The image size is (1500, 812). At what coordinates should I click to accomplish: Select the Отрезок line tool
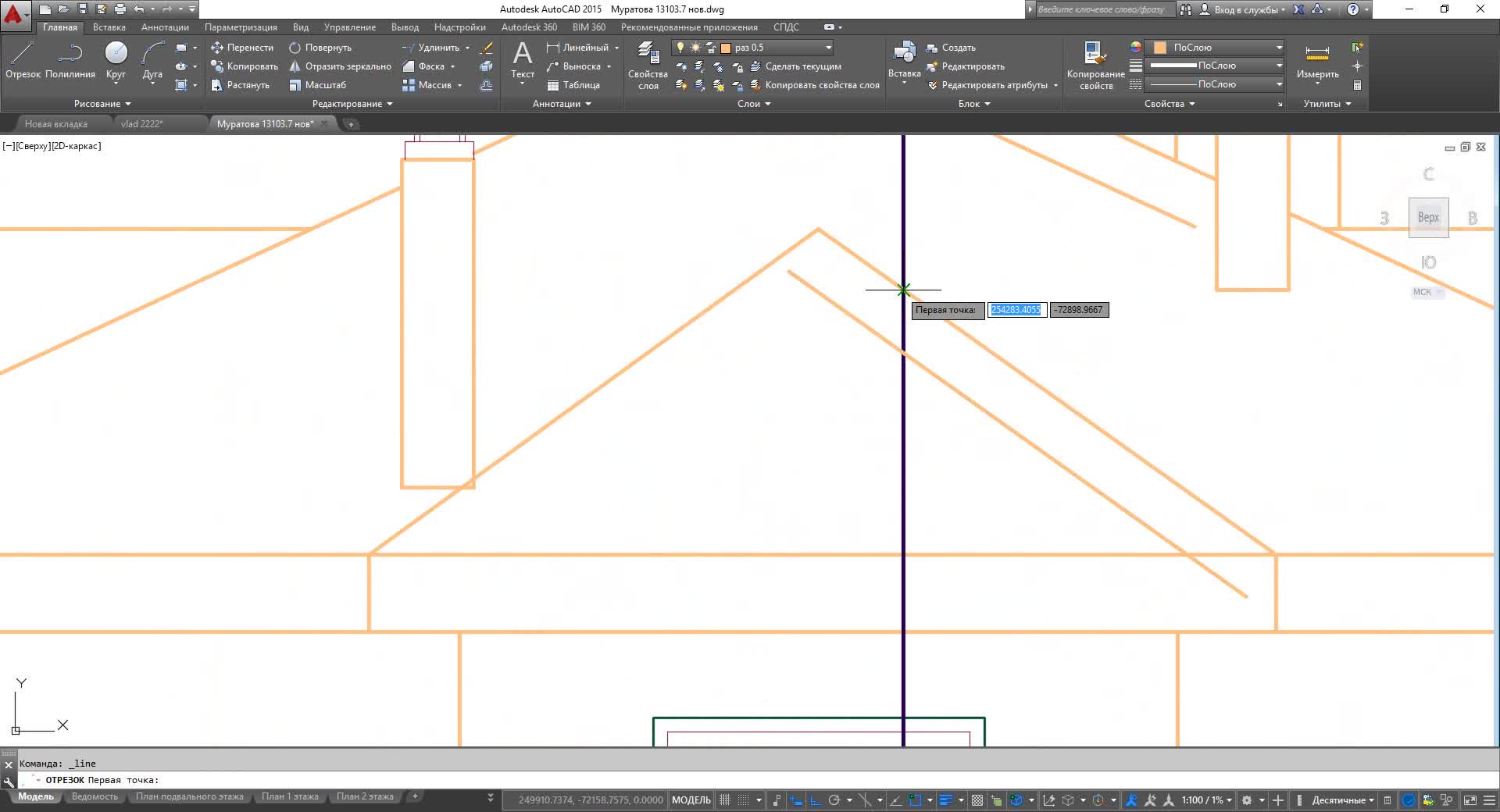tap(23, 60)
